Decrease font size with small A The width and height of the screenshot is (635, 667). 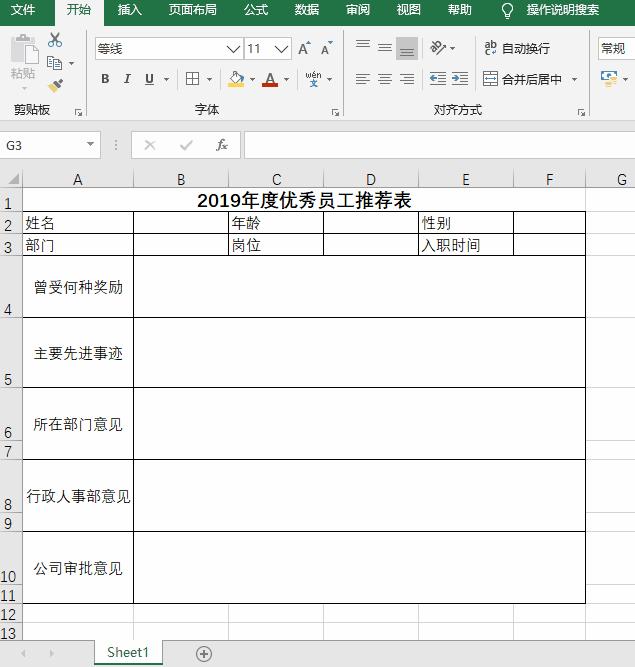pyautogui.click(x=326, y=48)
